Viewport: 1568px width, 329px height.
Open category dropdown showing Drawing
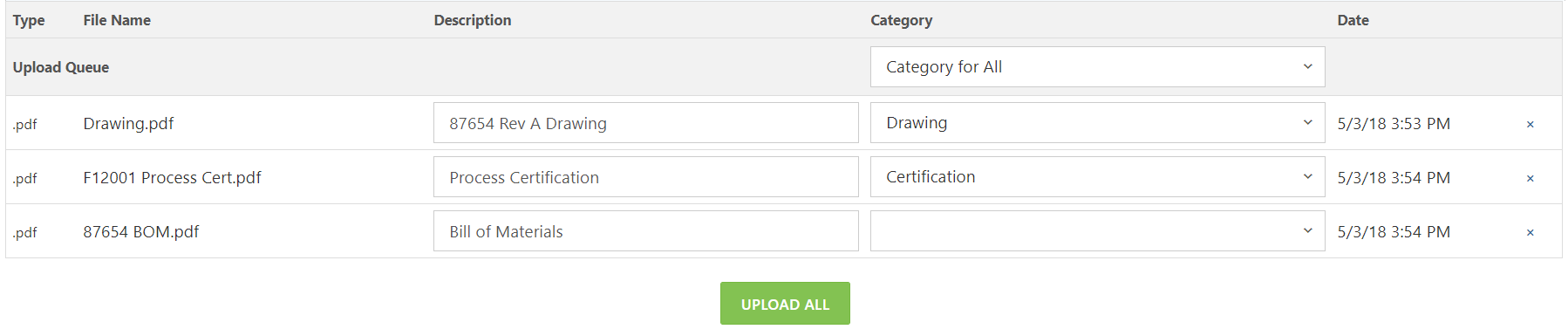point(1097,123)
